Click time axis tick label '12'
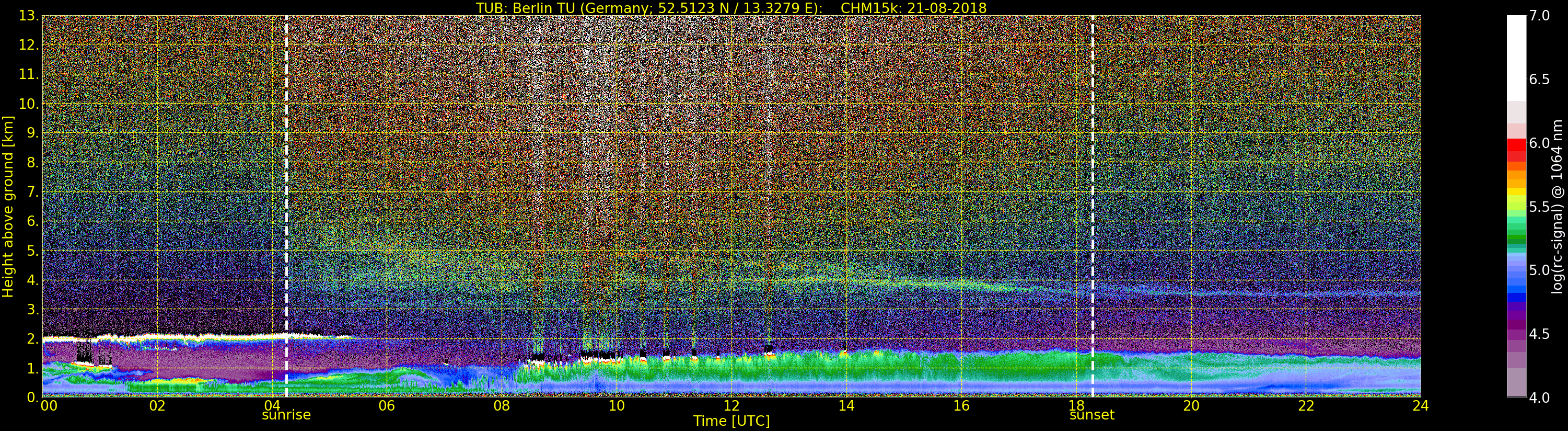Image resolution: width=1568 pixels, height=431 pixels. (731, 405)
